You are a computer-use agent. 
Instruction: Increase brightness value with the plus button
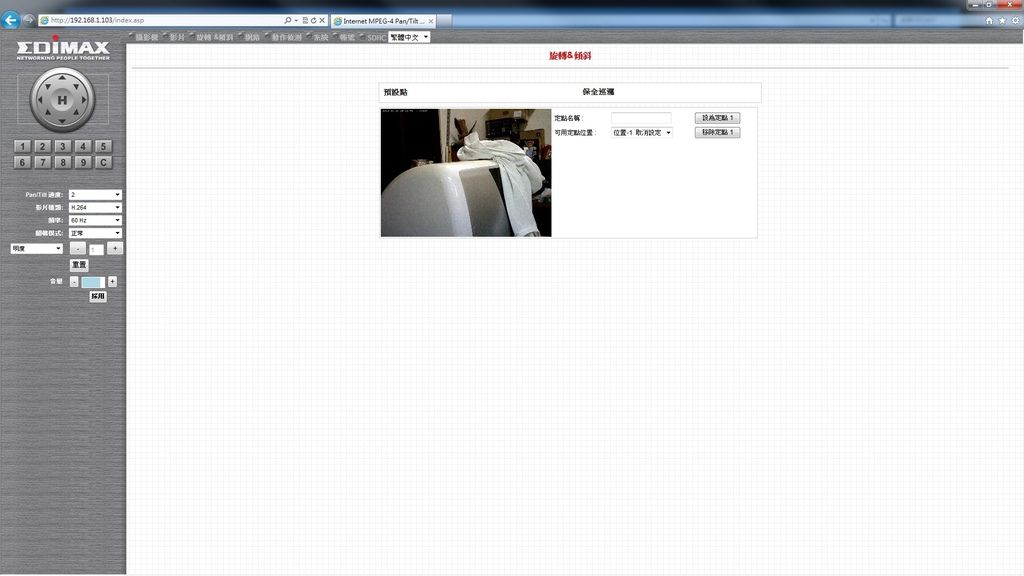coord(115,248)
